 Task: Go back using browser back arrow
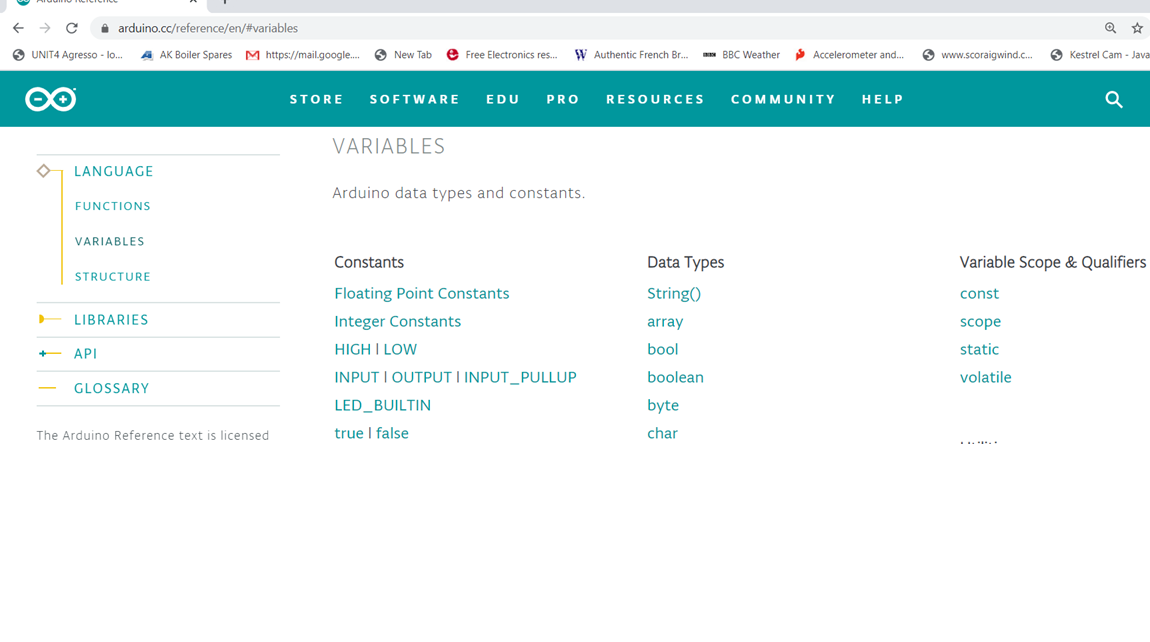18,28
